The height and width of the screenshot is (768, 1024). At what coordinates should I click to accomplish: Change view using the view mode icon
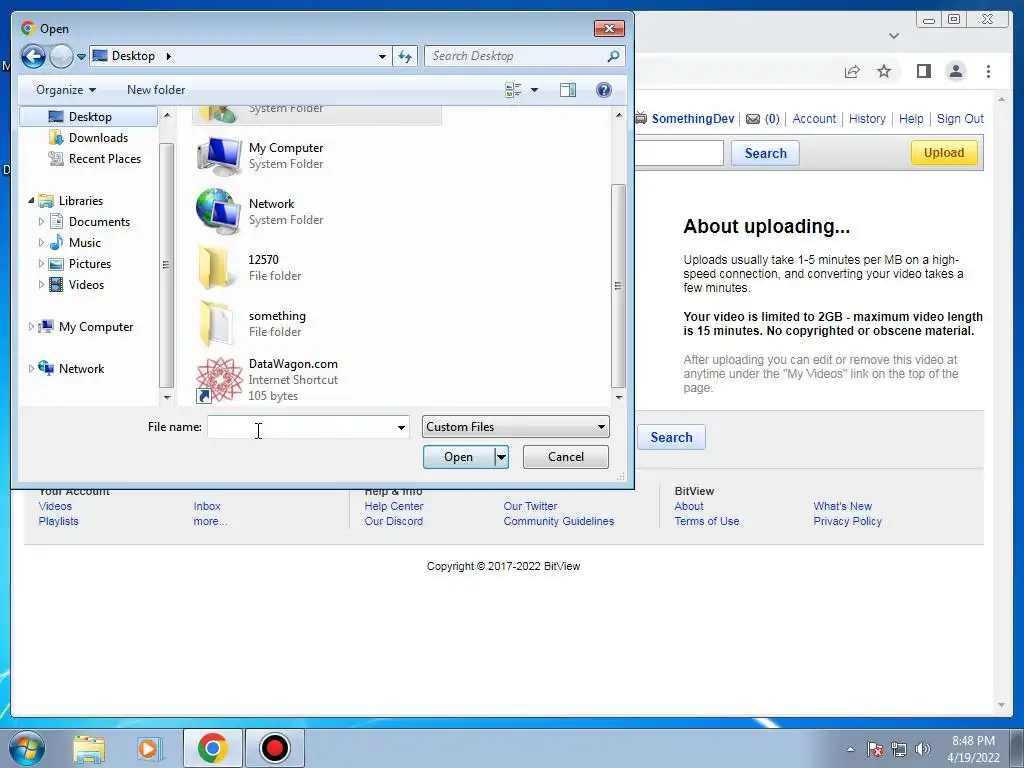pyautogui.click(x=513, y=90)
